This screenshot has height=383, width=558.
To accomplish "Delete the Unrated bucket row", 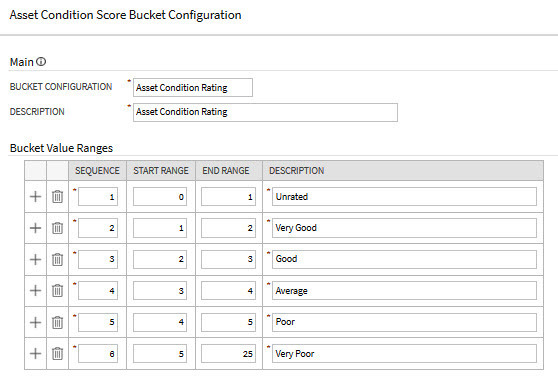I will [x=57, y=196].
